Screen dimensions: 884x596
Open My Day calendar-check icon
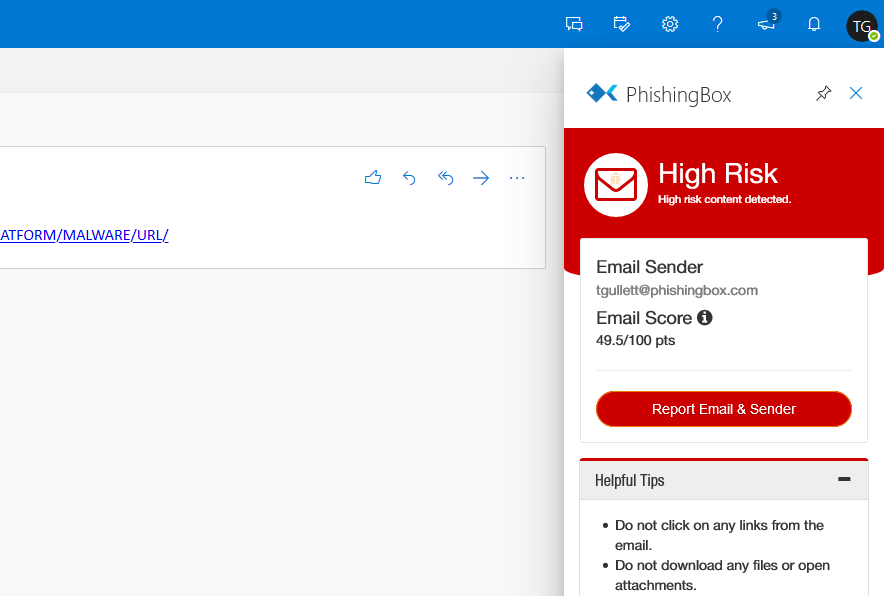[x=622, y=24]
